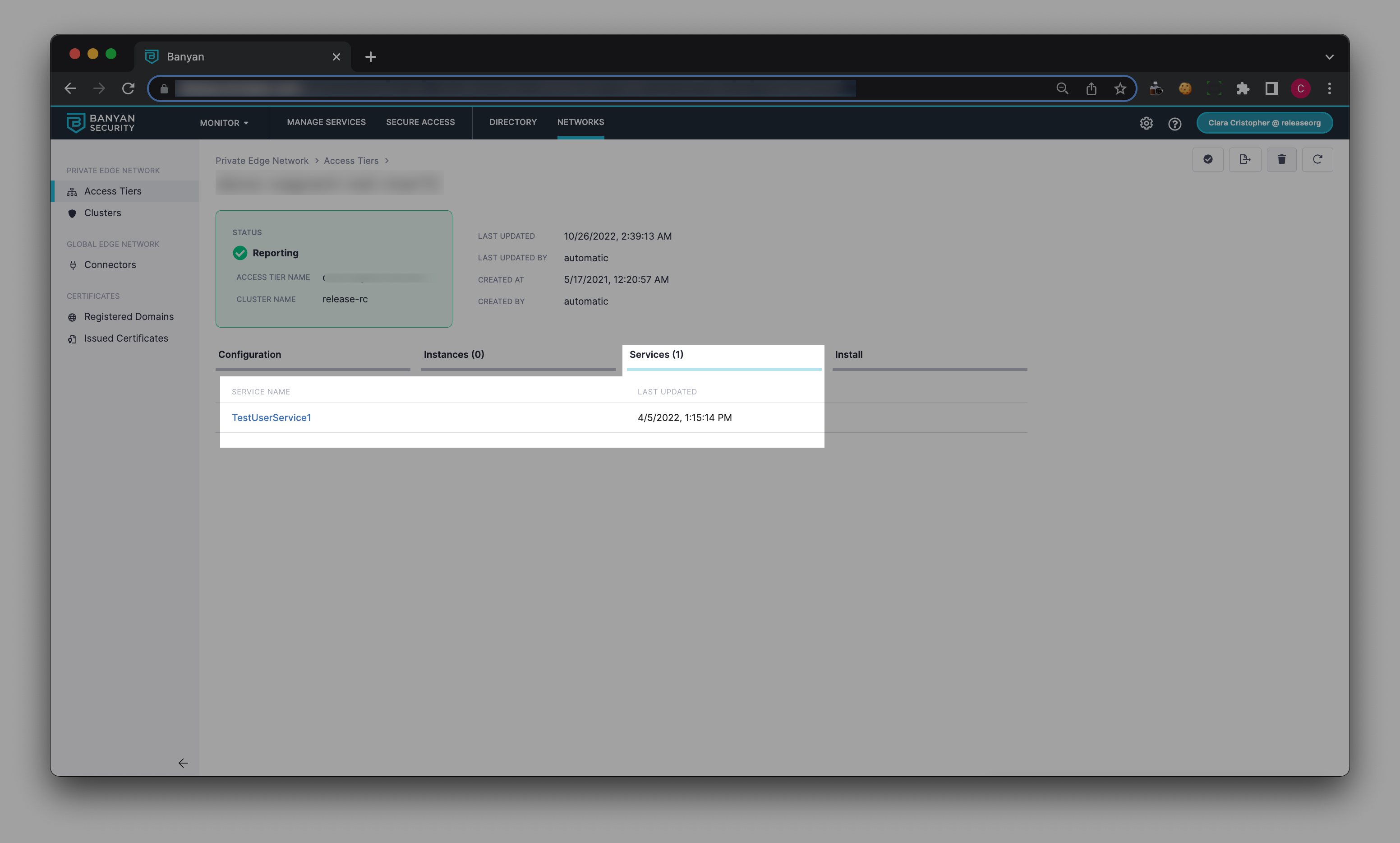Open the Install tab

[x=848, y=354]
